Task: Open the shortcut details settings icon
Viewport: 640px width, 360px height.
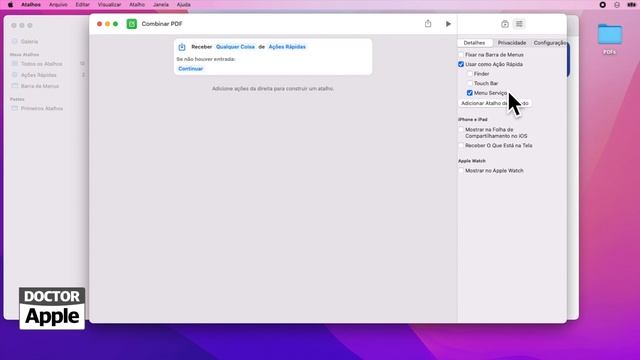Action: pyautogui.click(x=519, y=24)
